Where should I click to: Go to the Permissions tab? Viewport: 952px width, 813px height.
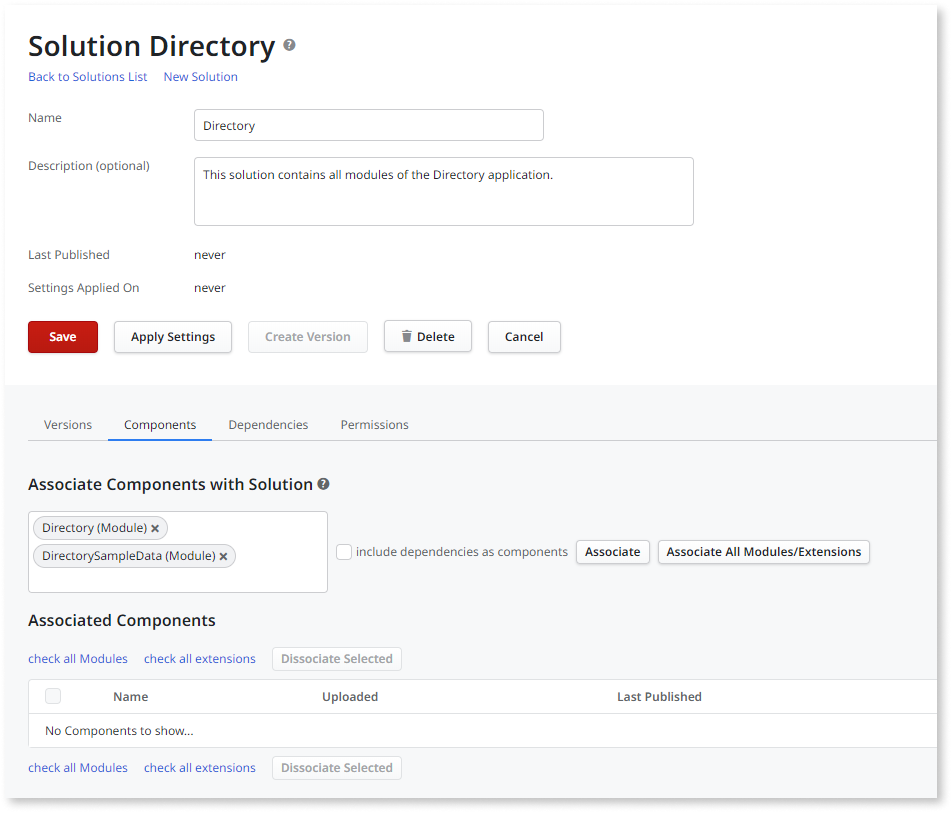coord(374,424)
